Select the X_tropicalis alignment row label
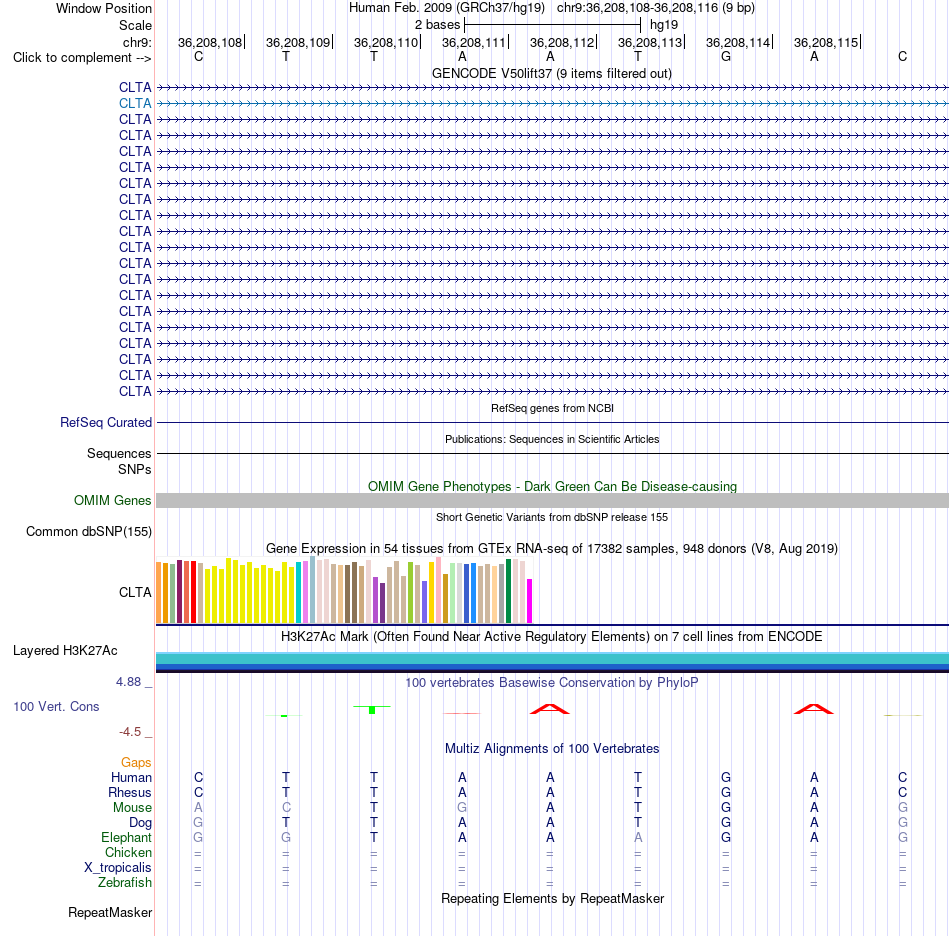Screen dimensions: 950x936 (x=118, y=868)
